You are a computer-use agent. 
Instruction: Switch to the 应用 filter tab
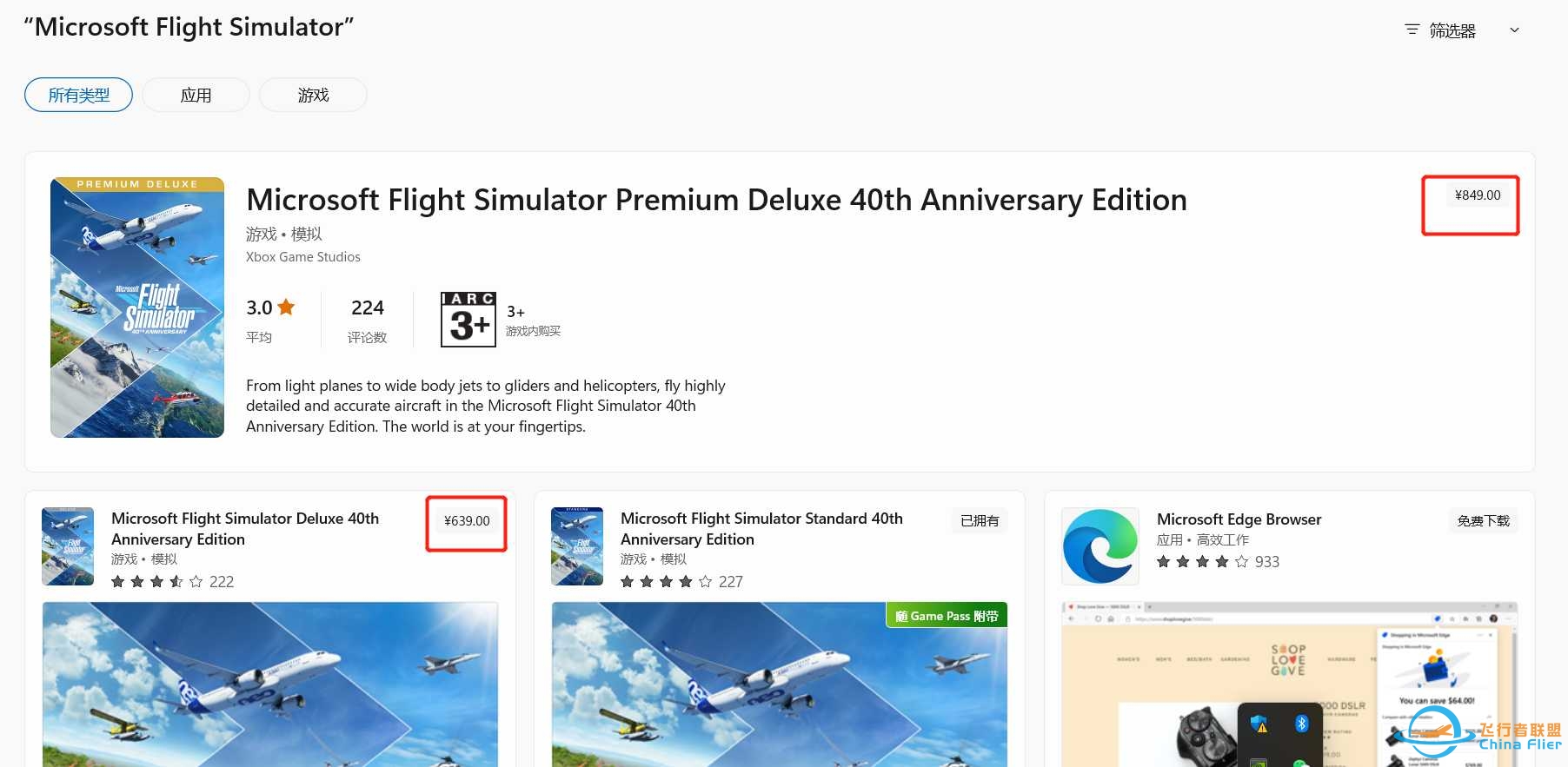coord(196,95)
